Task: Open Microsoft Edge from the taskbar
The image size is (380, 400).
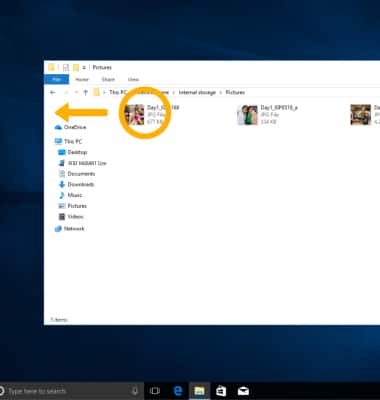Action: [178, 391]
